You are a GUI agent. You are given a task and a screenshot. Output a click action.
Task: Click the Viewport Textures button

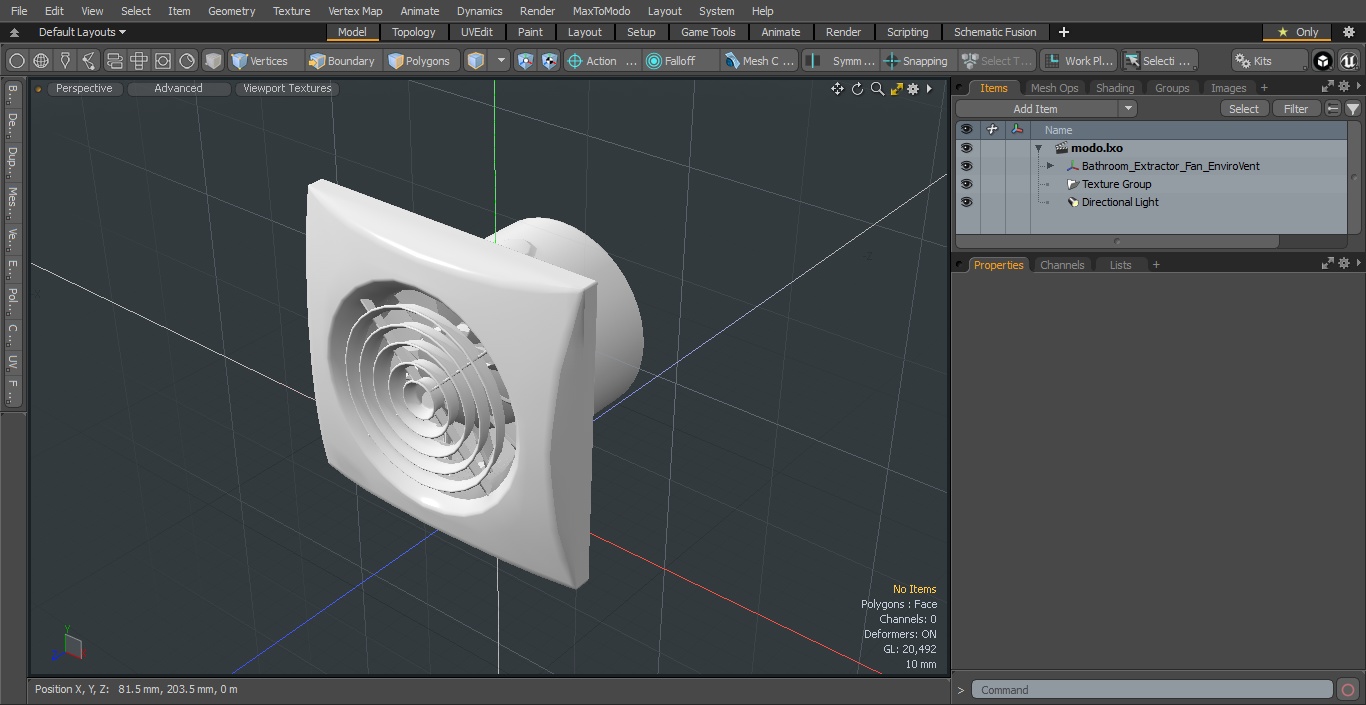pyautogui.click(x=287, y=88)
